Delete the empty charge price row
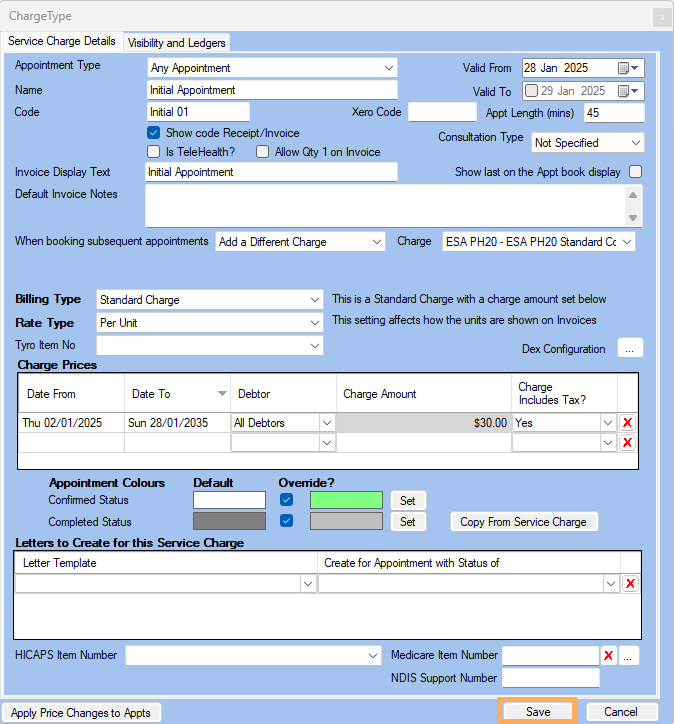This screenshot has width=674, height=724. coord(627,443)
